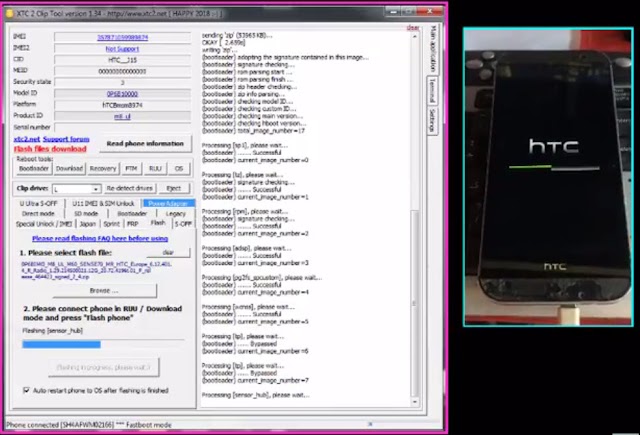This screenshot has width=640, height=435.
Task: Open the Legacy tab
Action: (x=176, y=213)
